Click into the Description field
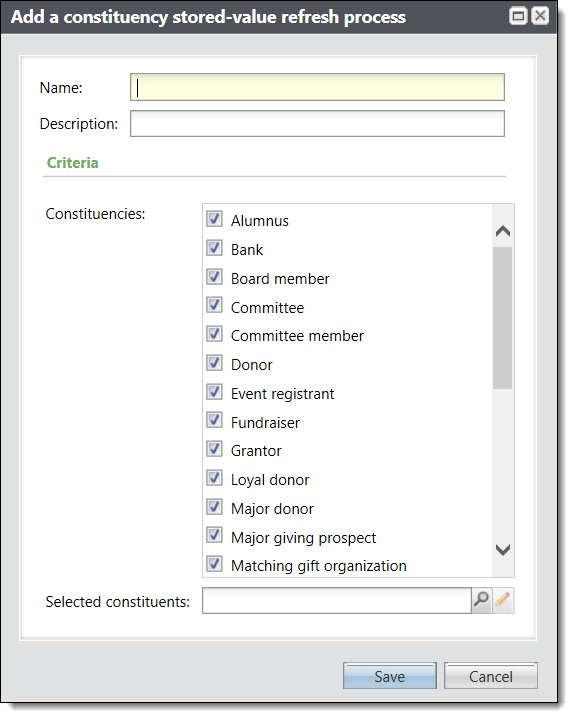The image size is (573, 718). [317, 124]
